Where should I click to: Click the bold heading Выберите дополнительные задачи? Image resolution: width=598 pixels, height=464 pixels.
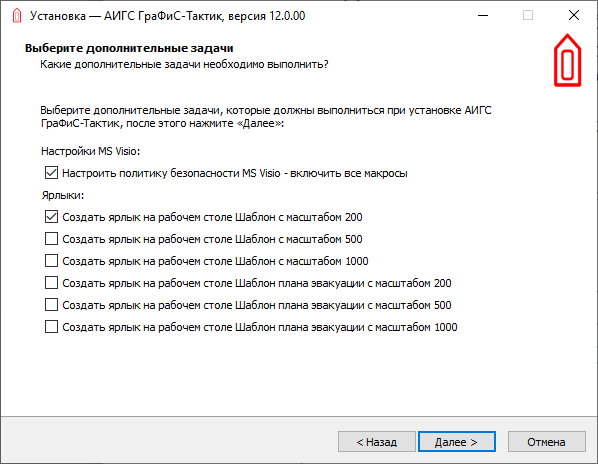coord(129,48)
